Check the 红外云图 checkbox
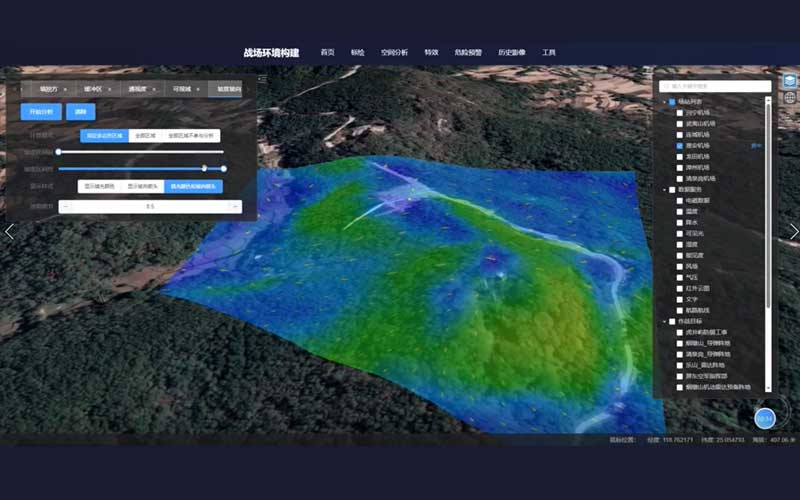This screenshot has width=800, height=500. click(680, 288)
